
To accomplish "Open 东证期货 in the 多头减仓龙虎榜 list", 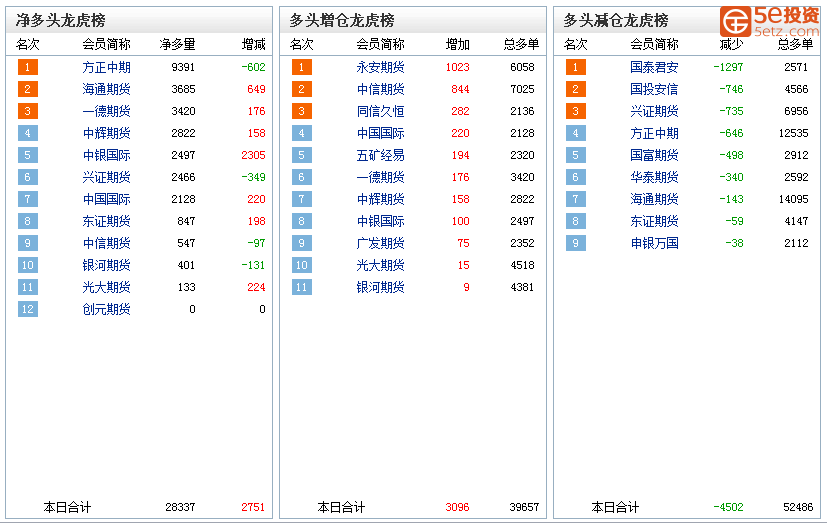I will [654, 221].
